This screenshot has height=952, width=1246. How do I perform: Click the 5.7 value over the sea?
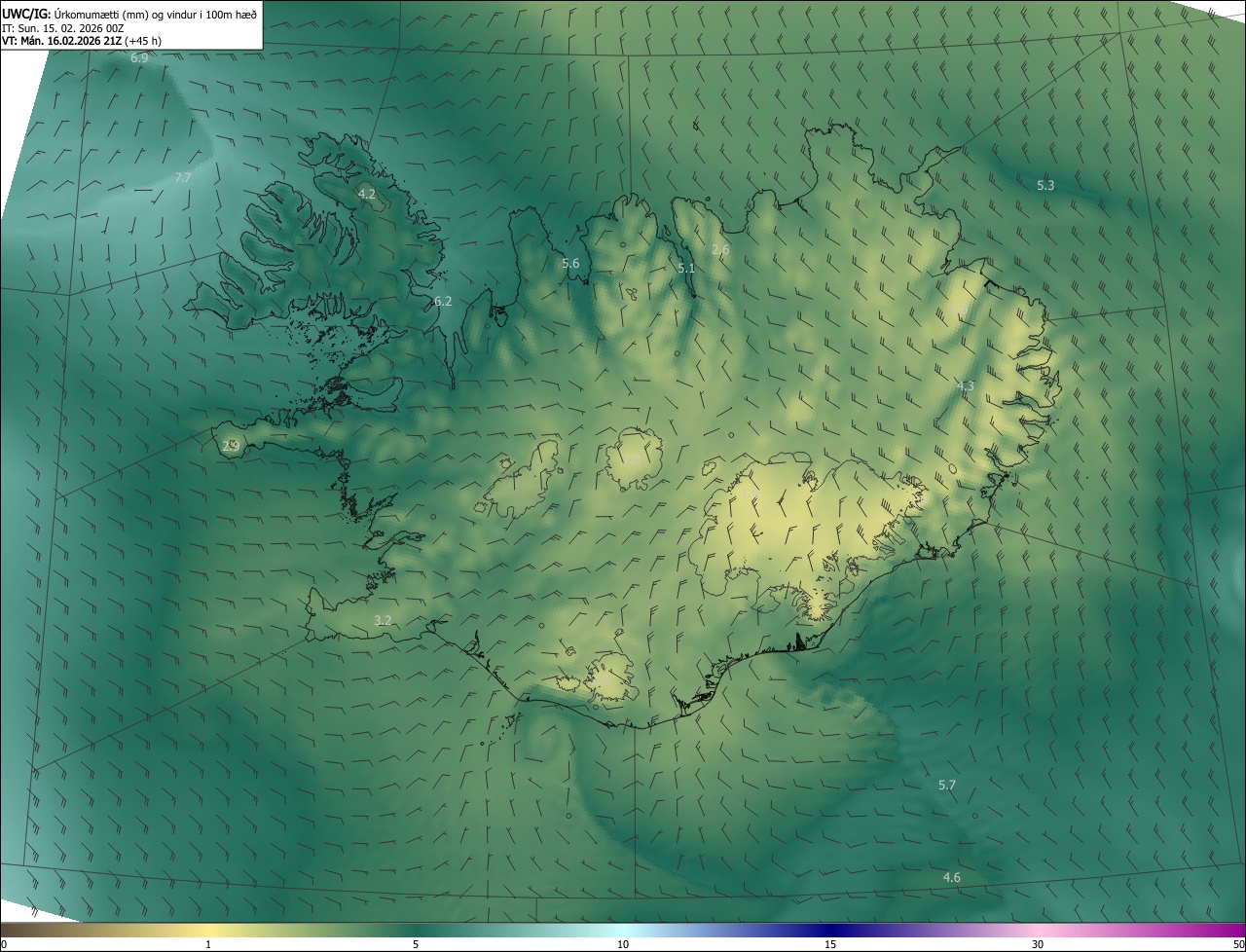(947, 785)
